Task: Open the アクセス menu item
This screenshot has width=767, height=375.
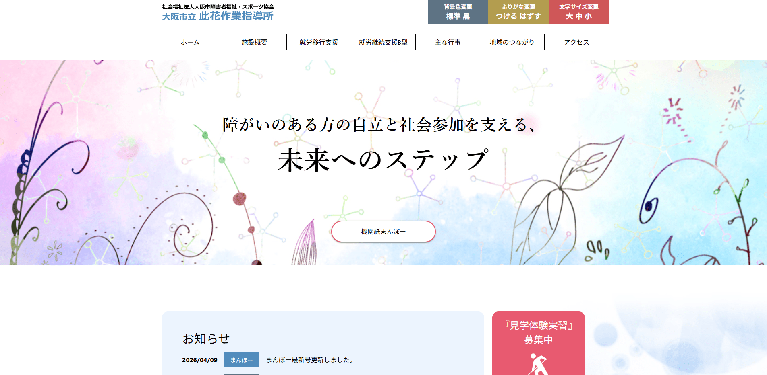Action: 576,42
